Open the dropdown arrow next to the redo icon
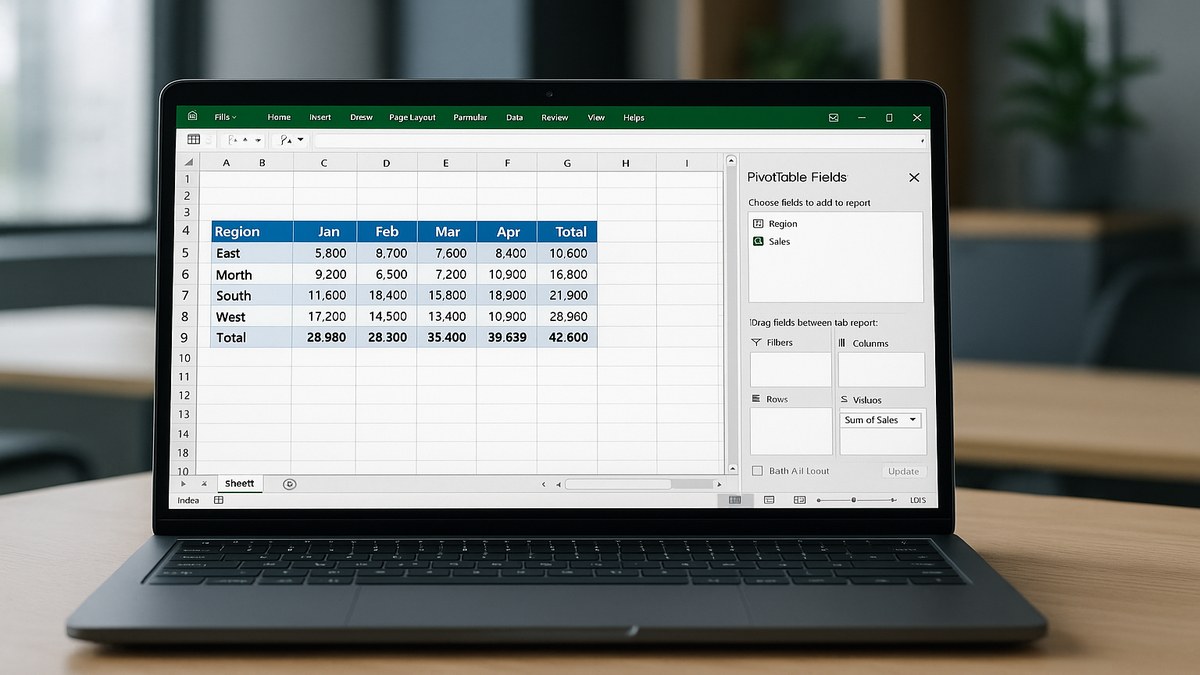Screen dimensions: 1200x675 (x=299, y=140)
